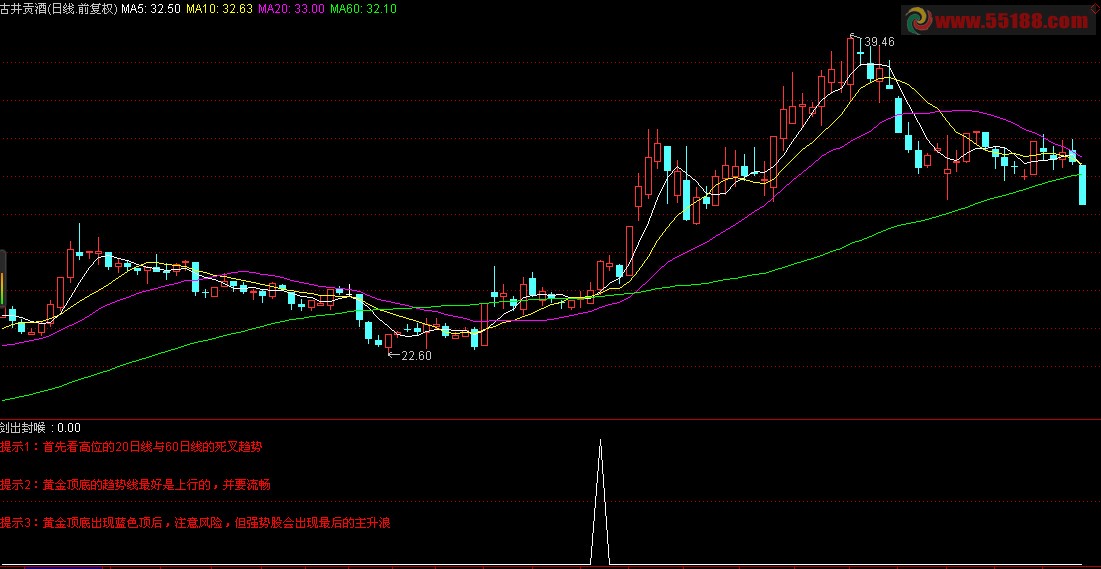Viewport: 1101px width, 569px height.
Task: Click the highlighted blue segment on bottom scrollbar
Action: point(63,566)
